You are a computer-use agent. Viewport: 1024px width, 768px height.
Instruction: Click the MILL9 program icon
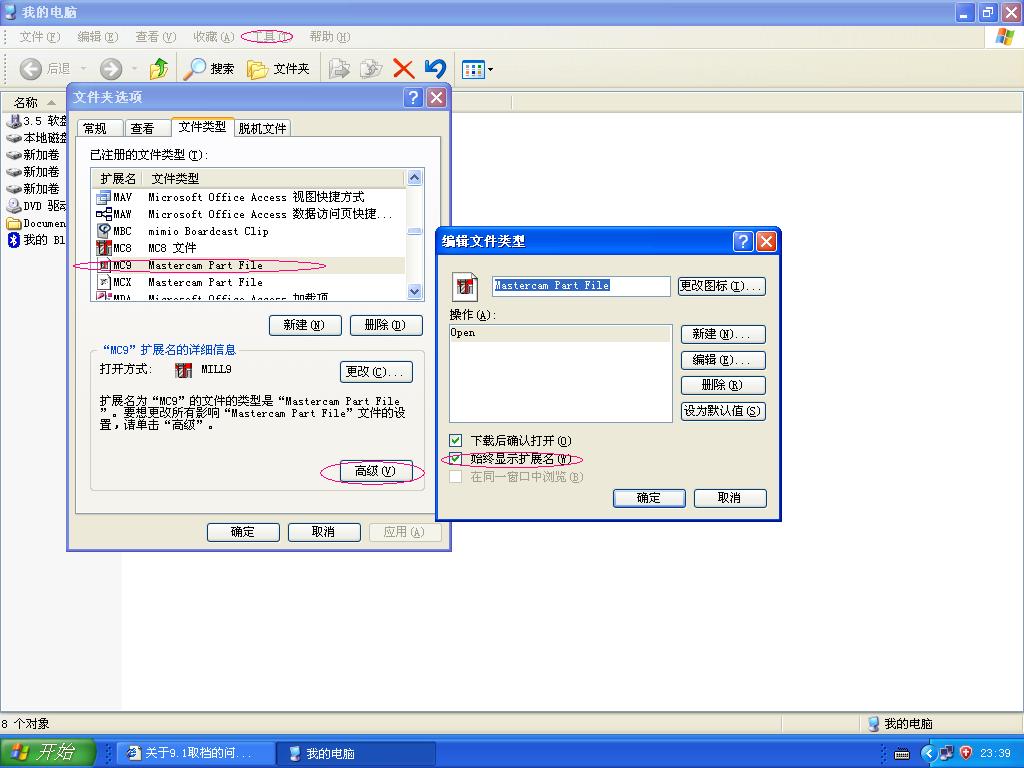pyautogui.click(x=184, y=370)
